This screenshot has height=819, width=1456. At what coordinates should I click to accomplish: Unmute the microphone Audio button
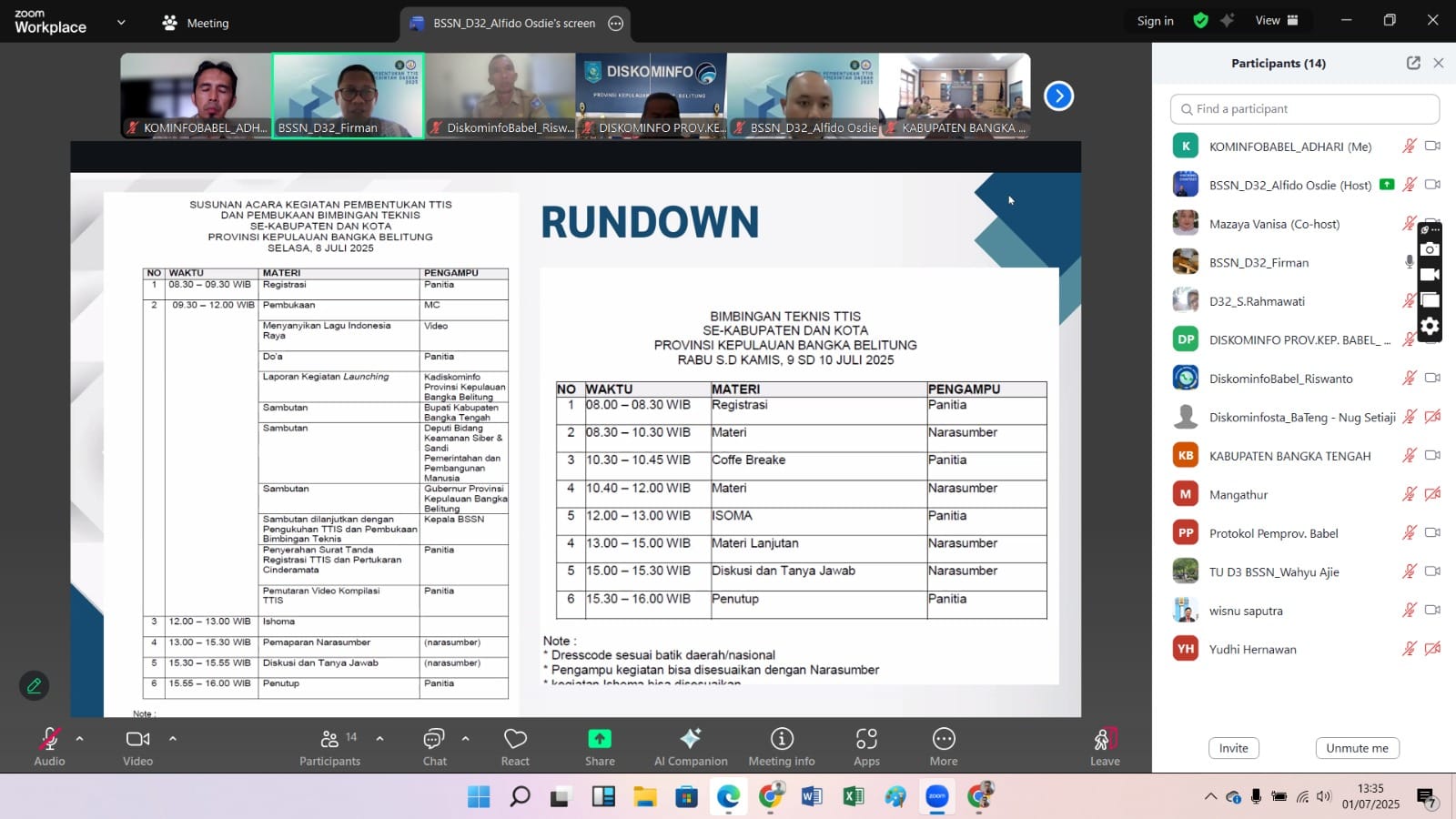(x=49, y=746)
